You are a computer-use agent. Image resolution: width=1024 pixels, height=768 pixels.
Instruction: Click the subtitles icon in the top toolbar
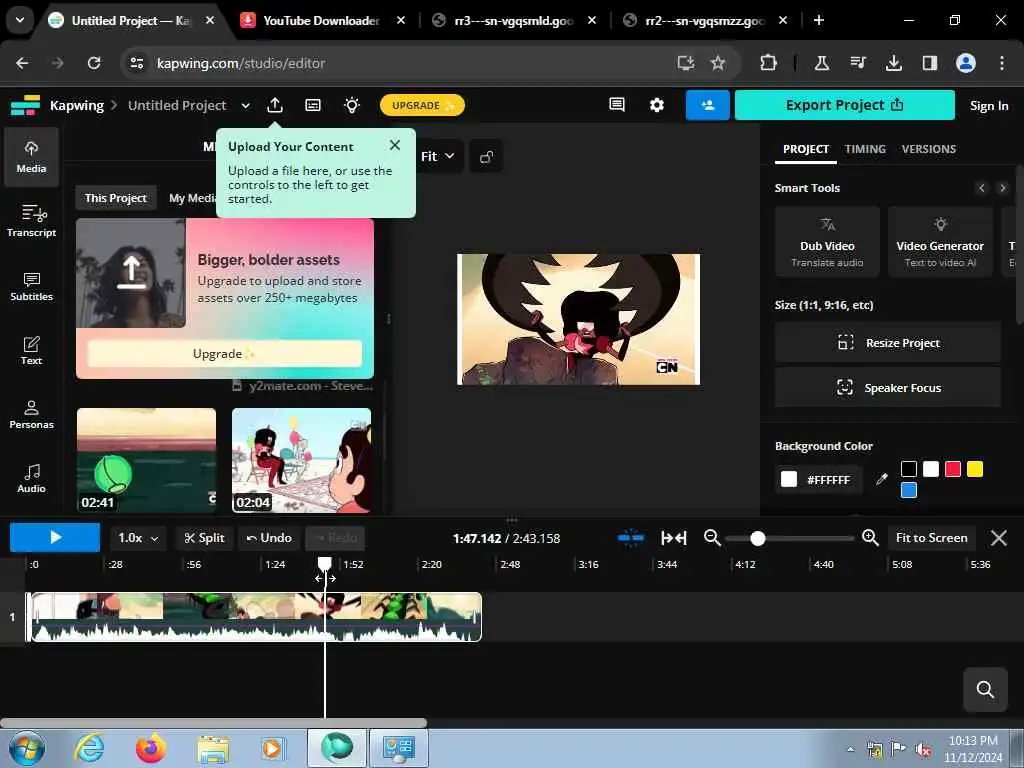[x=313, y=105]
